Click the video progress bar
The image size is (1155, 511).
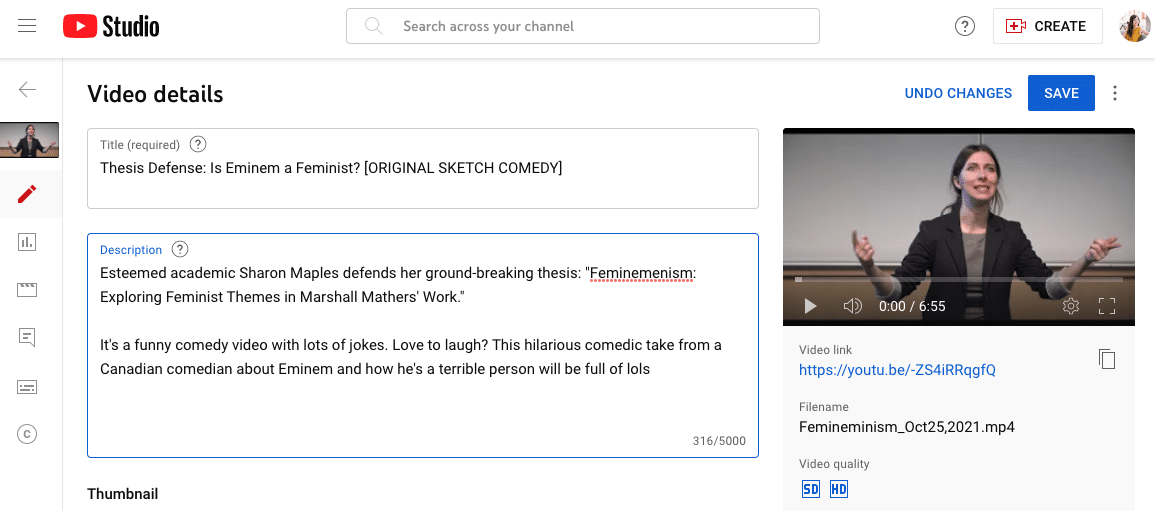click(959, 280)
